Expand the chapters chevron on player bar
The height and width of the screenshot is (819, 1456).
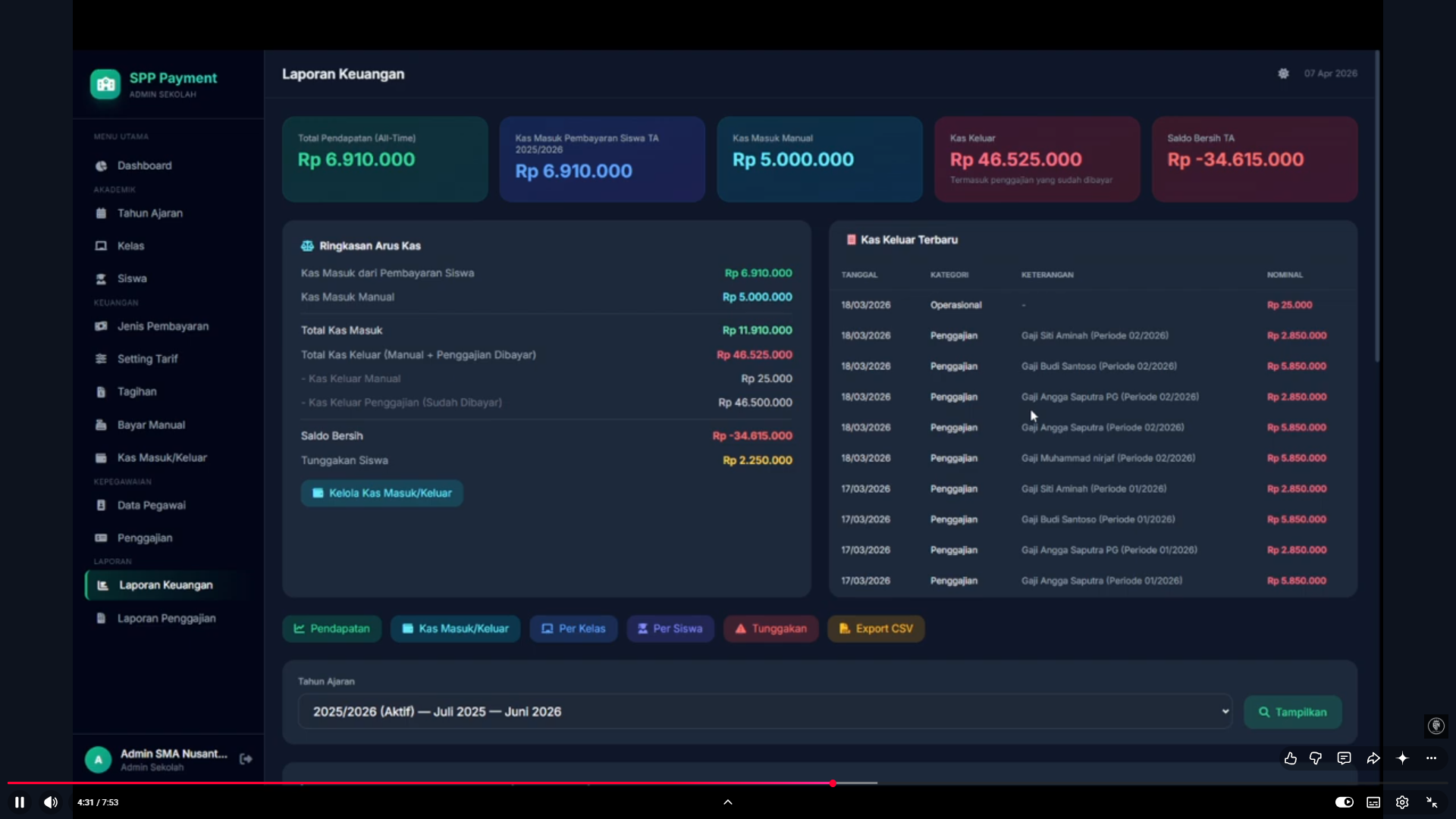[x=728, y=802]
